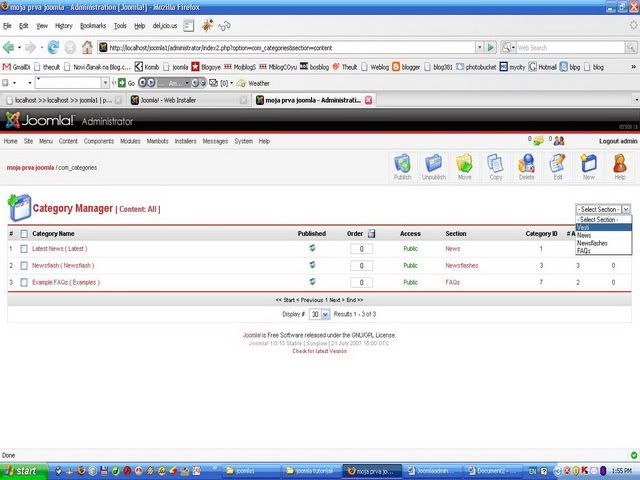Click the Move category icon

[x=464, y=167]
